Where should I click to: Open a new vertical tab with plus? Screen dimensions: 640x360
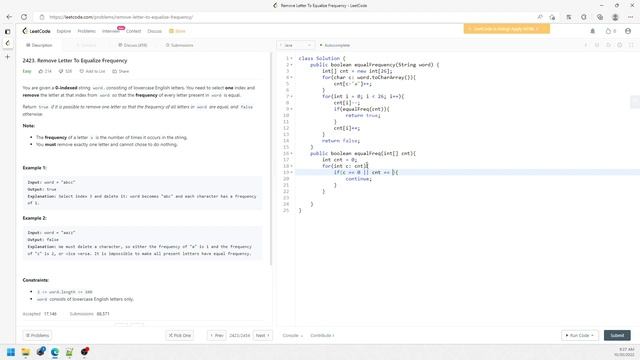(7, 57)
